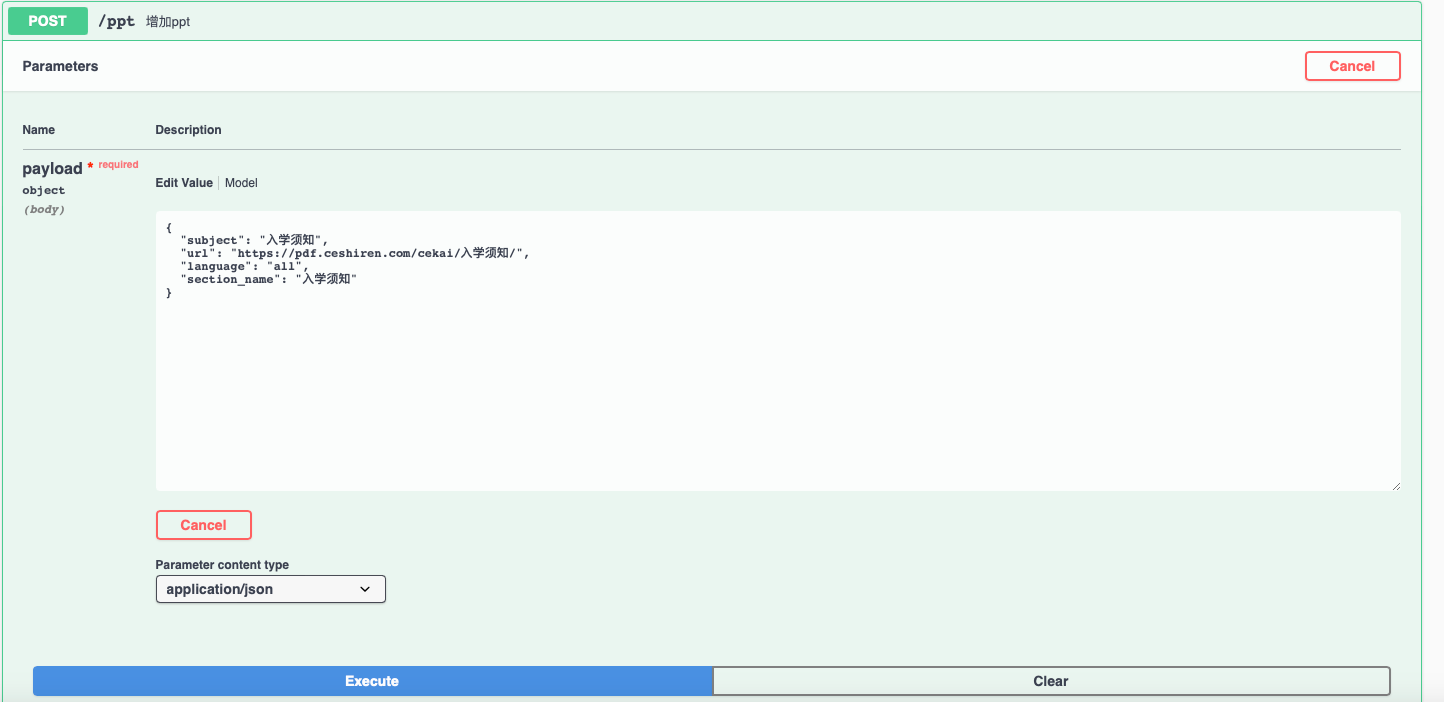Collapse the /ppt endpoint path
Viewport: 1444px width, 702px height.
tap(116, 21)
